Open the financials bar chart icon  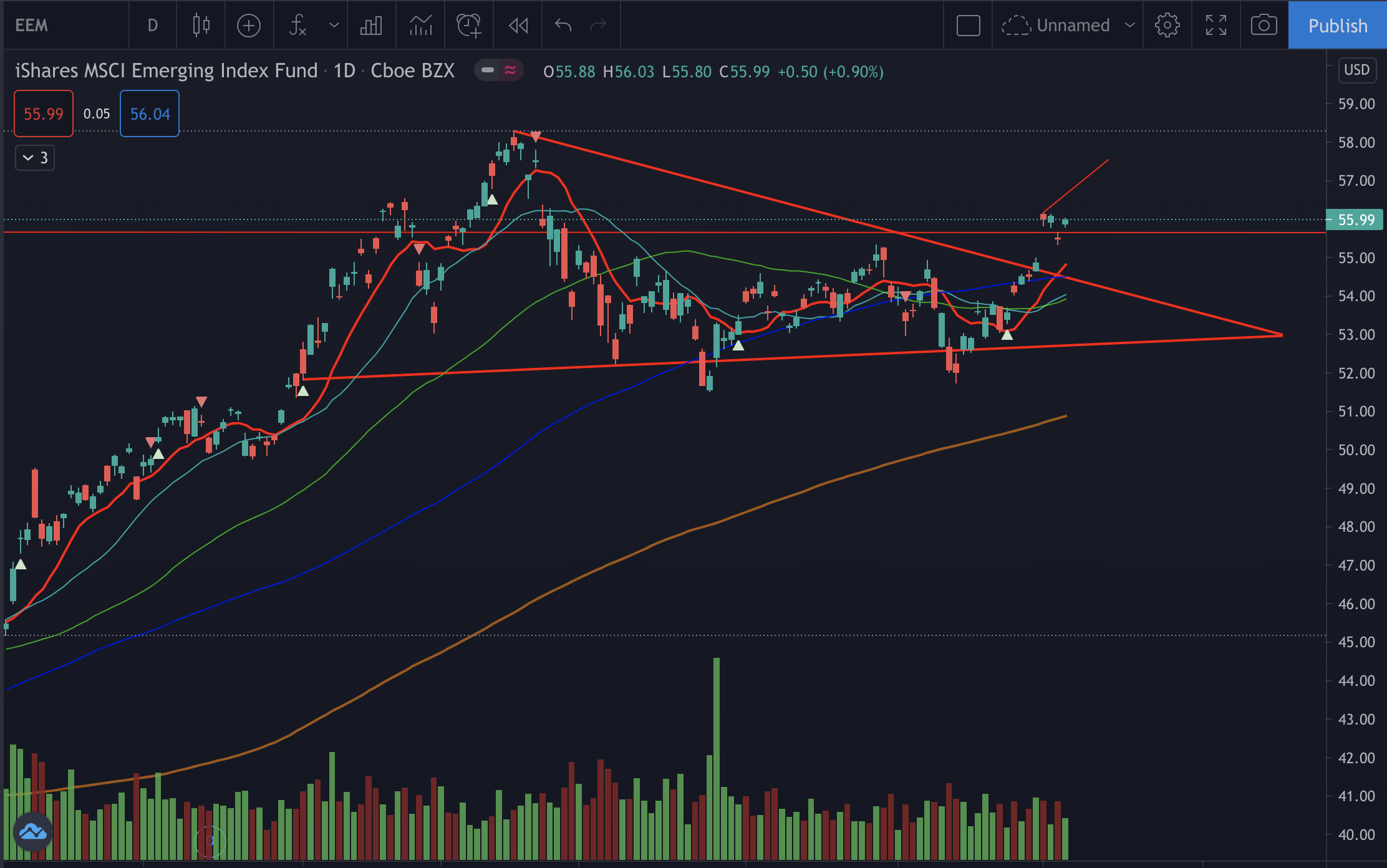pos(371,26)
